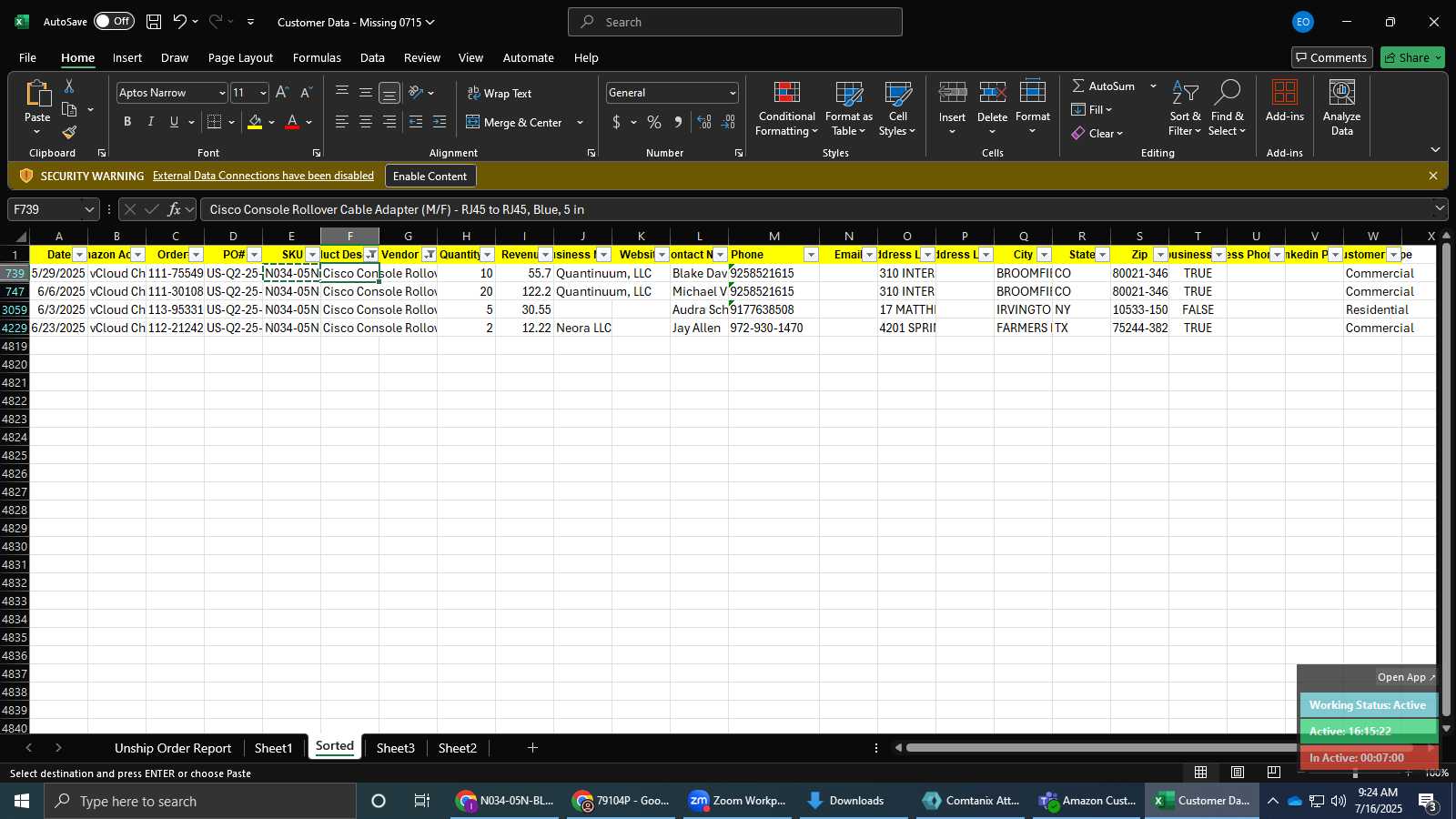Open font size dropdown

(x=263, y=93)
